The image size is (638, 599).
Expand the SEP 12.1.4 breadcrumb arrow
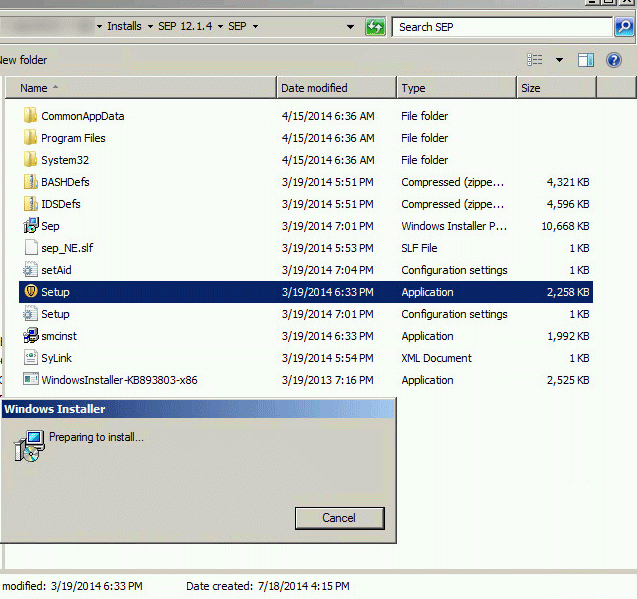[x=221, y=27]
